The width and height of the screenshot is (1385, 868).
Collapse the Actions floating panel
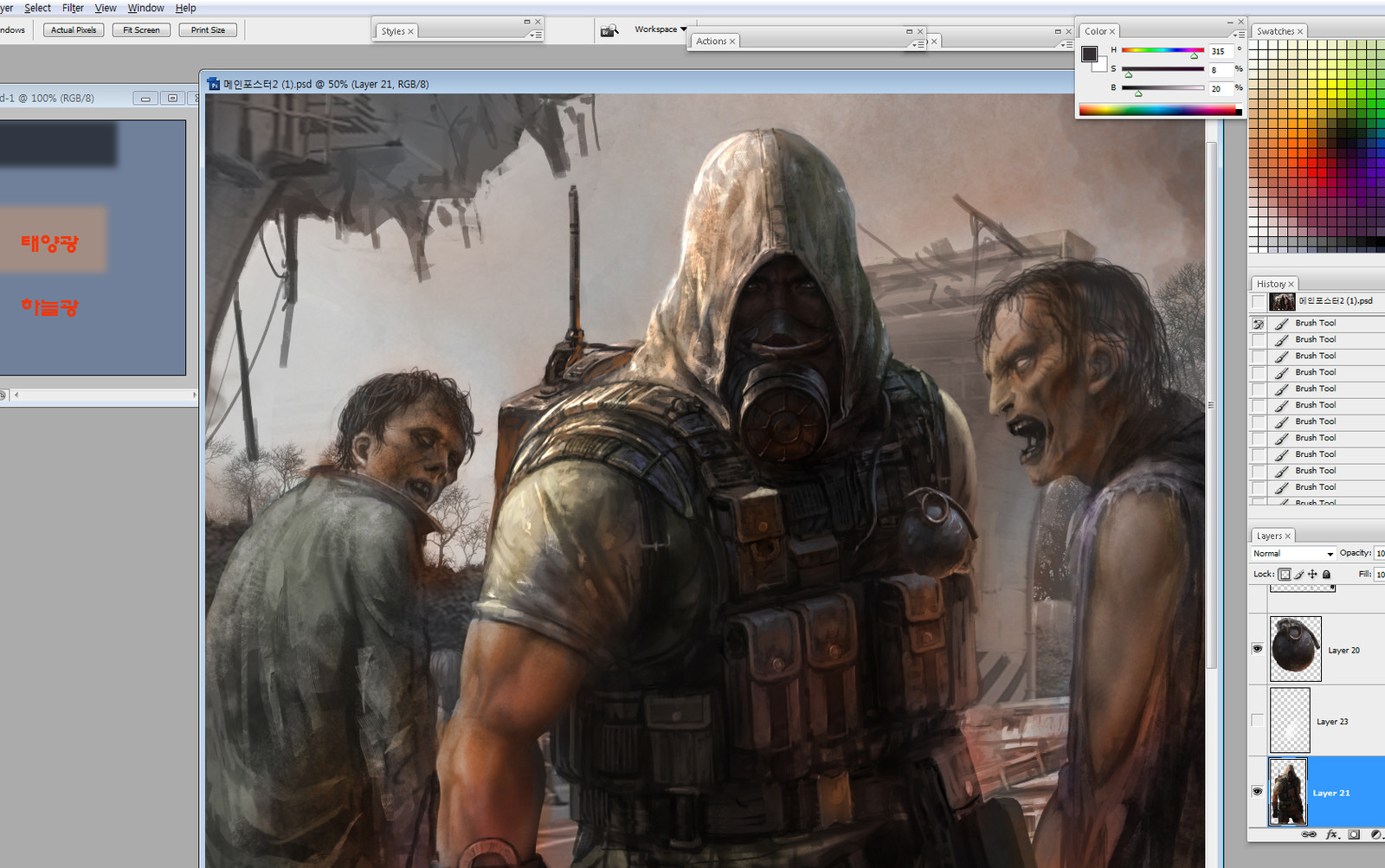coord(910,31)
